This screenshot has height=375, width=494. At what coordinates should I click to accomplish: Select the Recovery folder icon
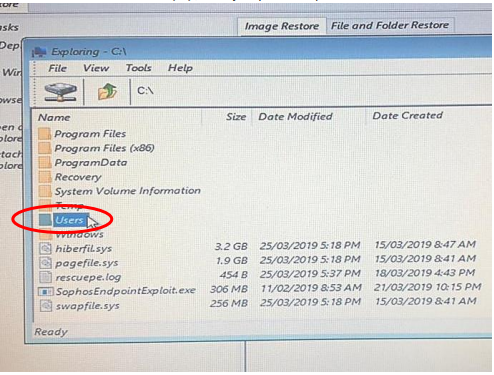45,177
